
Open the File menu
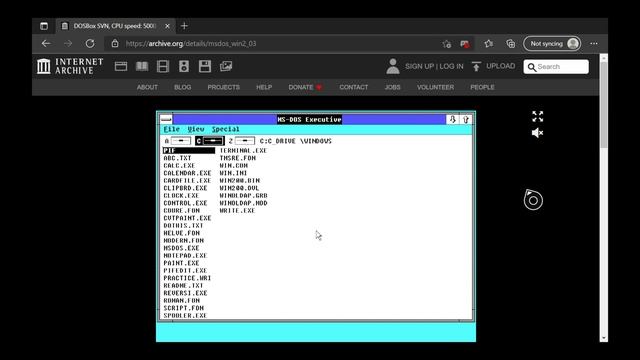(172, 129)
